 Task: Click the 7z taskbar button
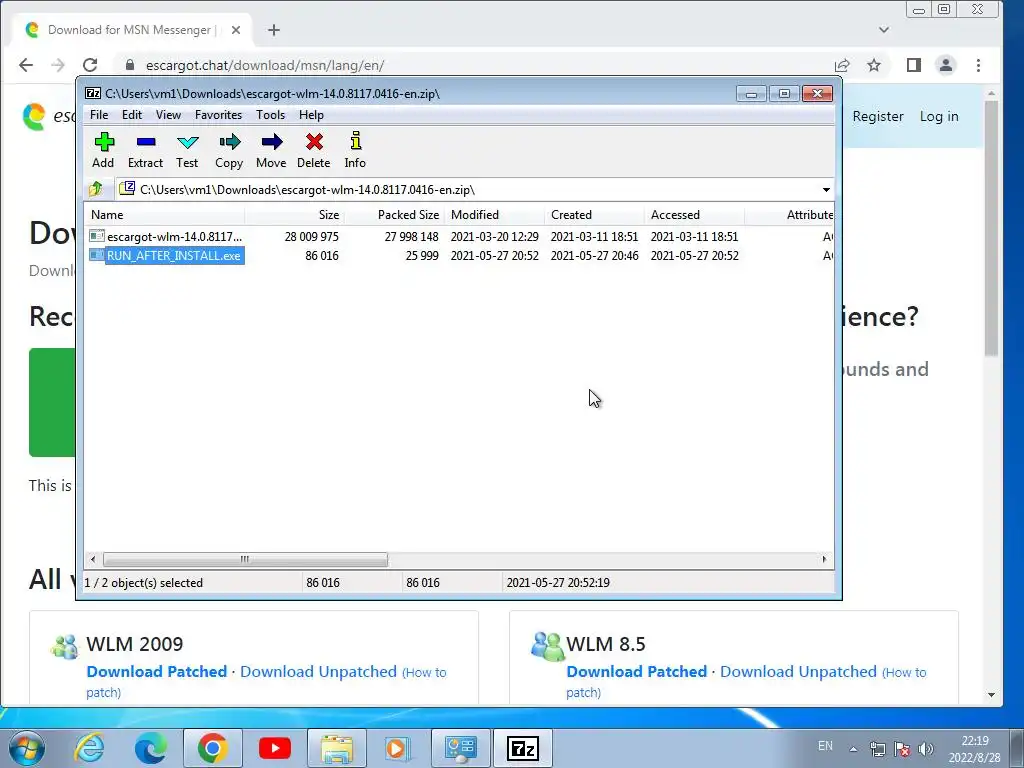point(523,748)
